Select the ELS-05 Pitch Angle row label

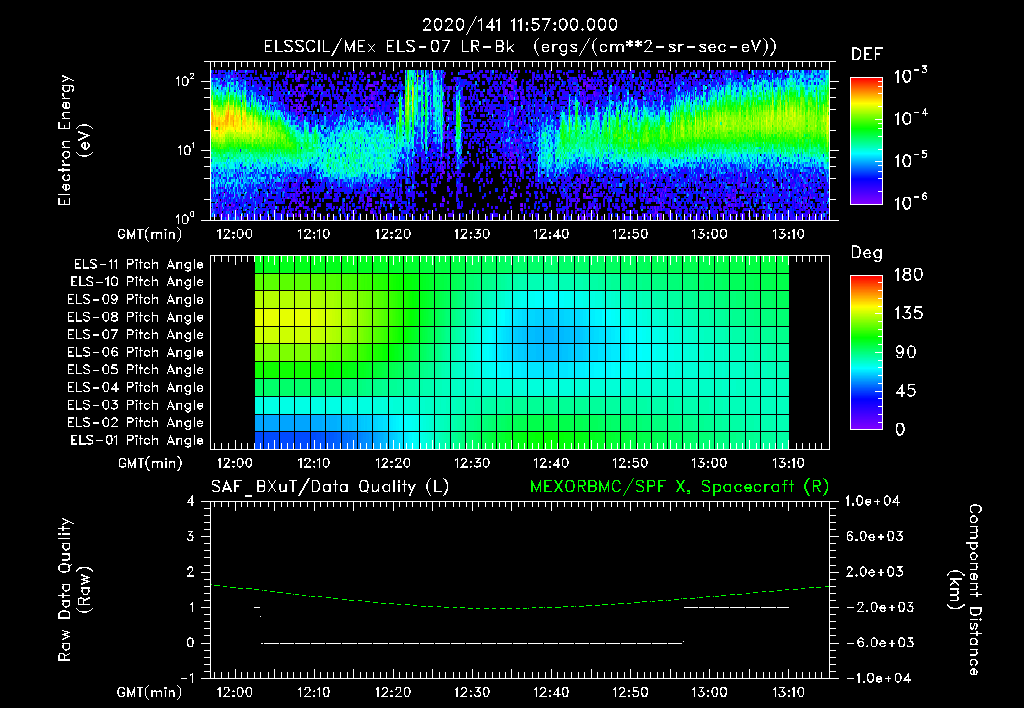point(135,370)
